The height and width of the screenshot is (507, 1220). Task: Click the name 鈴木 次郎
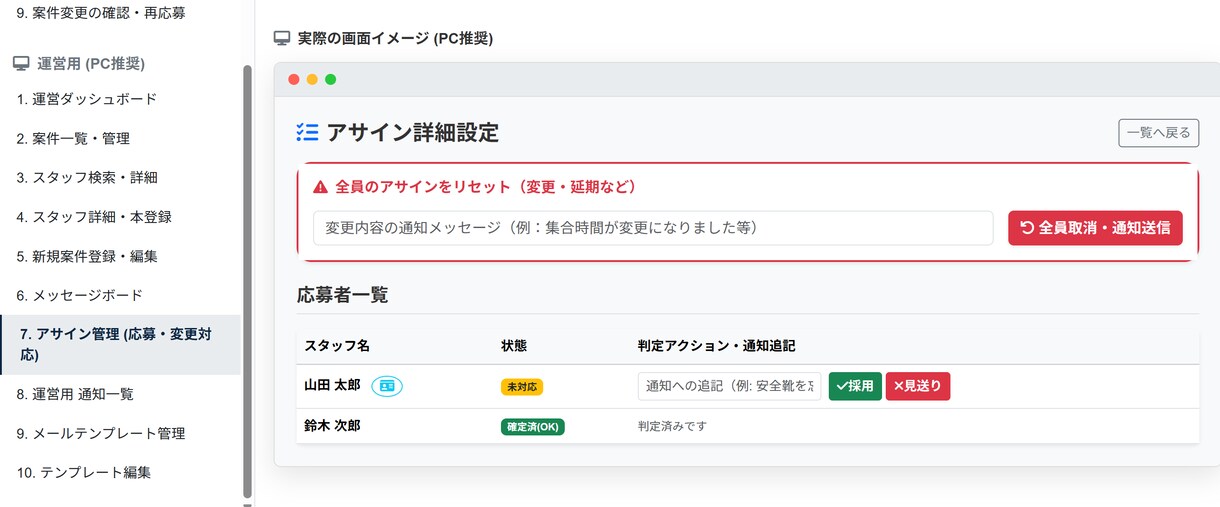[x=332, y=425]
